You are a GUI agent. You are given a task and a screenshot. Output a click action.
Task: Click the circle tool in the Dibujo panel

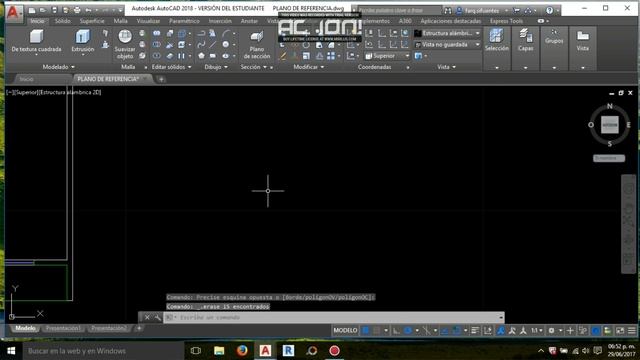(x=226, y=44)
